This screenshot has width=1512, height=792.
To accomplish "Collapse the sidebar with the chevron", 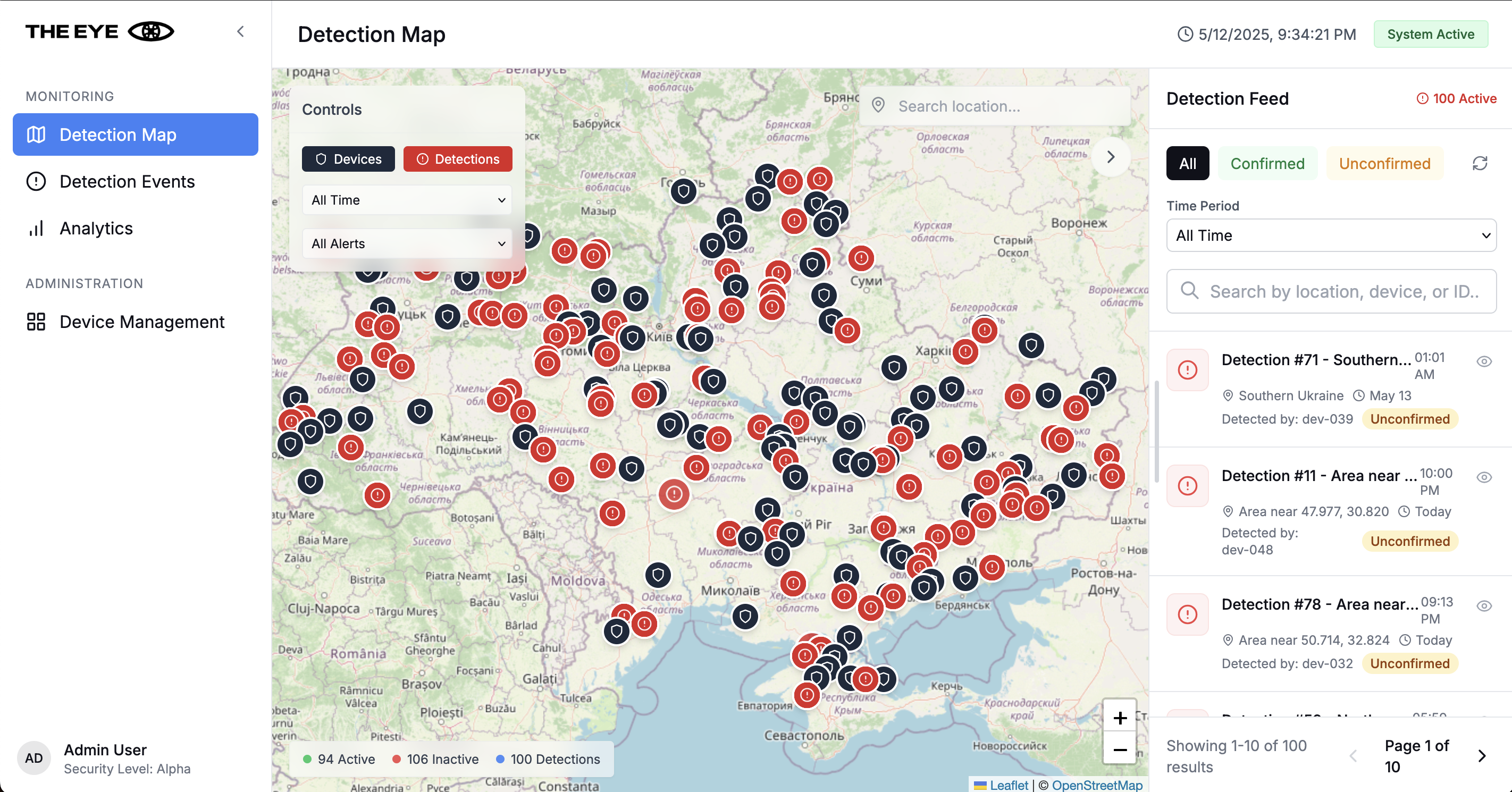I will 240,32.
